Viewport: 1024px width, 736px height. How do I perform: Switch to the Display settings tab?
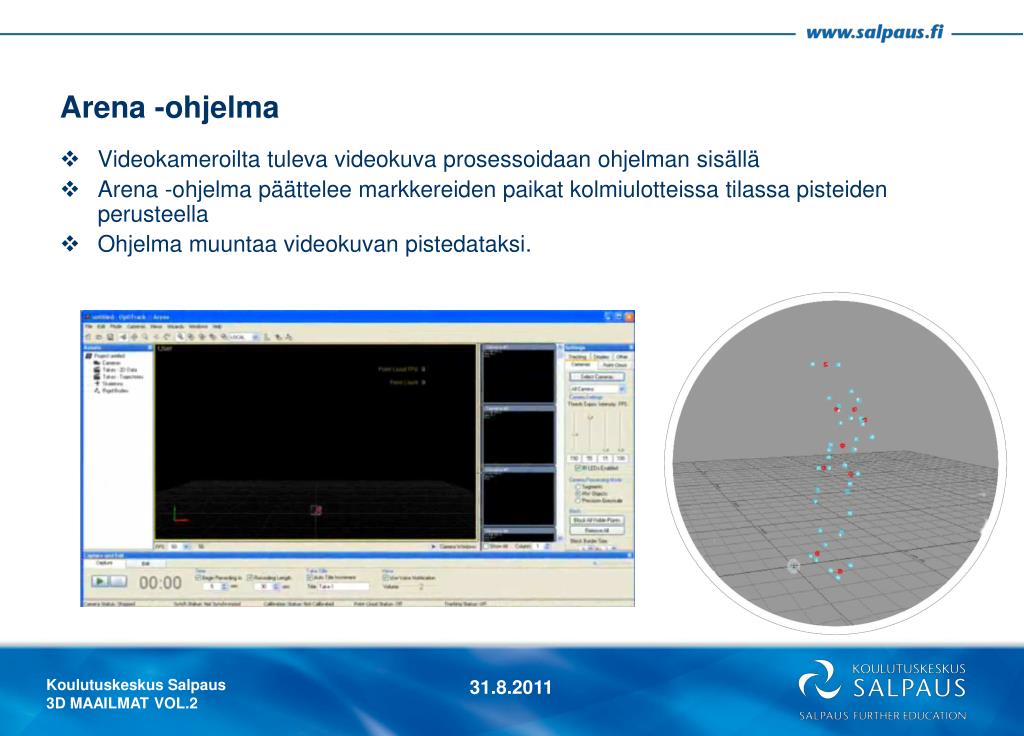(601, 357)
